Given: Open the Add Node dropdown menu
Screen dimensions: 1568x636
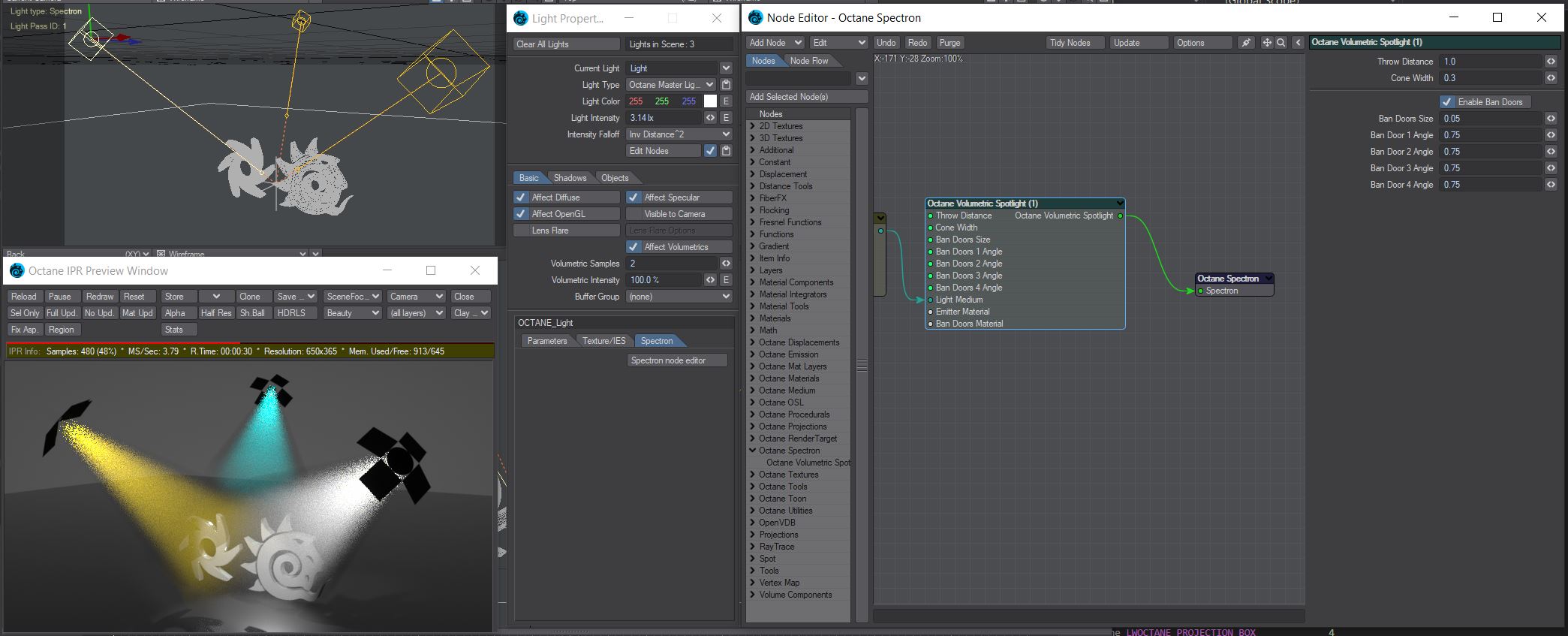Looking at the screenshot, I should (x=775, y=43).
